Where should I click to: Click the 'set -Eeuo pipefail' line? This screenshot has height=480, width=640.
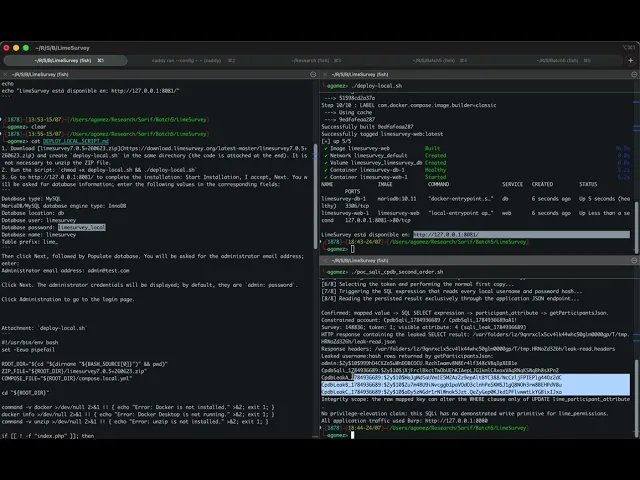28,350
